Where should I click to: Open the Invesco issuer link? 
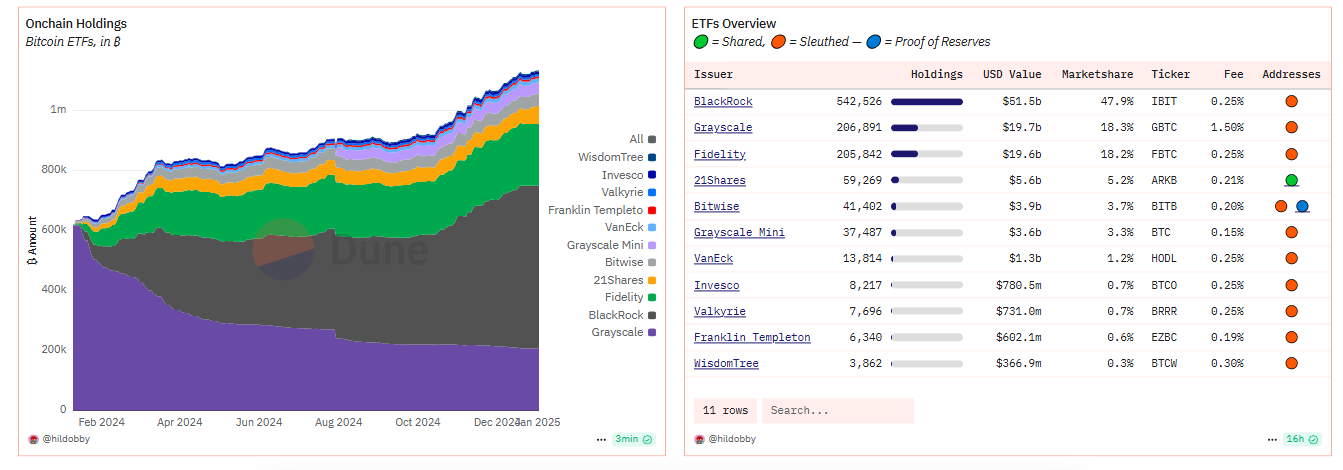point(717,285)
